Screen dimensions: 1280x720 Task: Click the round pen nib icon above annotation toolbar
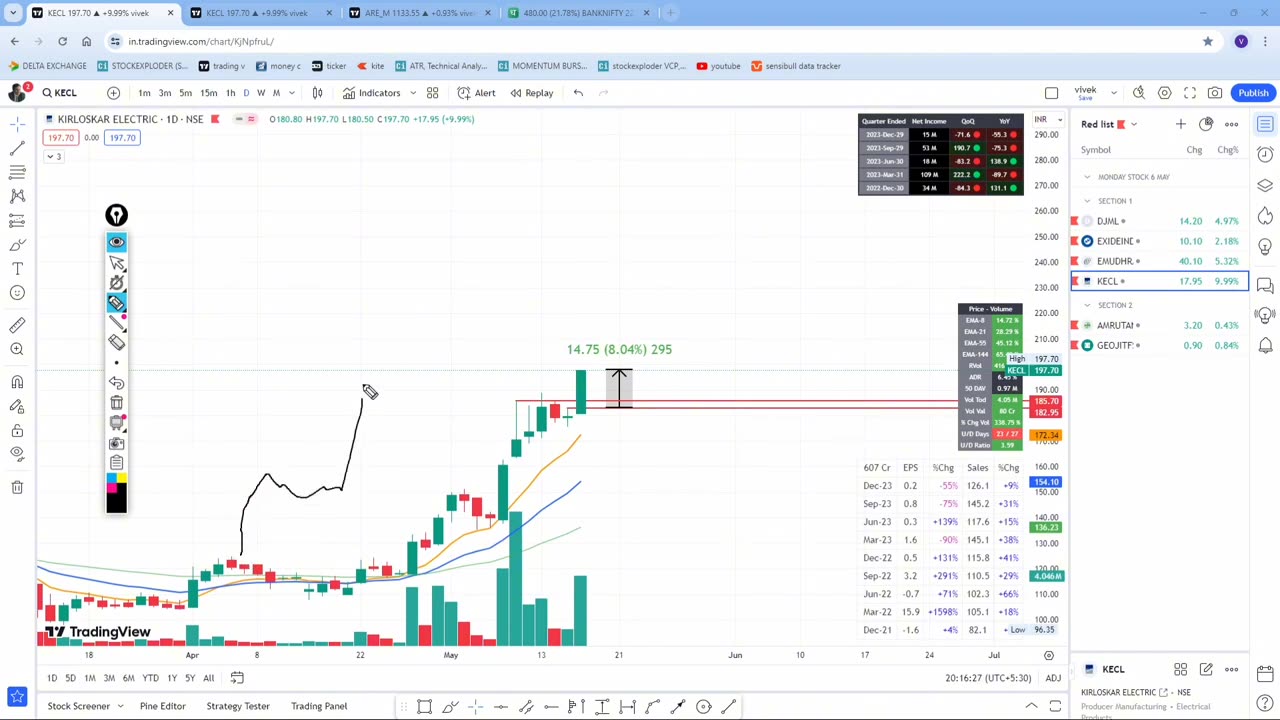[116, 215]
